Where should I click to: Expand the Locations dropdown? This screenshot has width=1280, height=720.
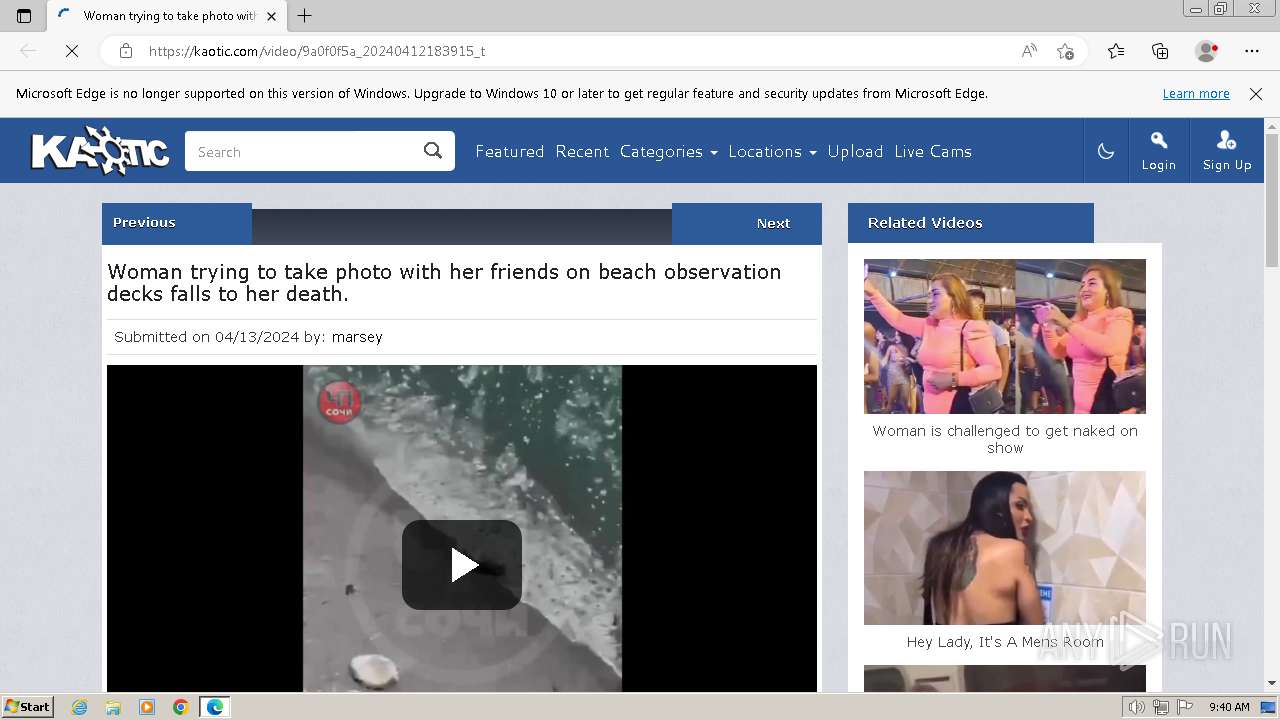pyautogui.click(x=773, y=152)
